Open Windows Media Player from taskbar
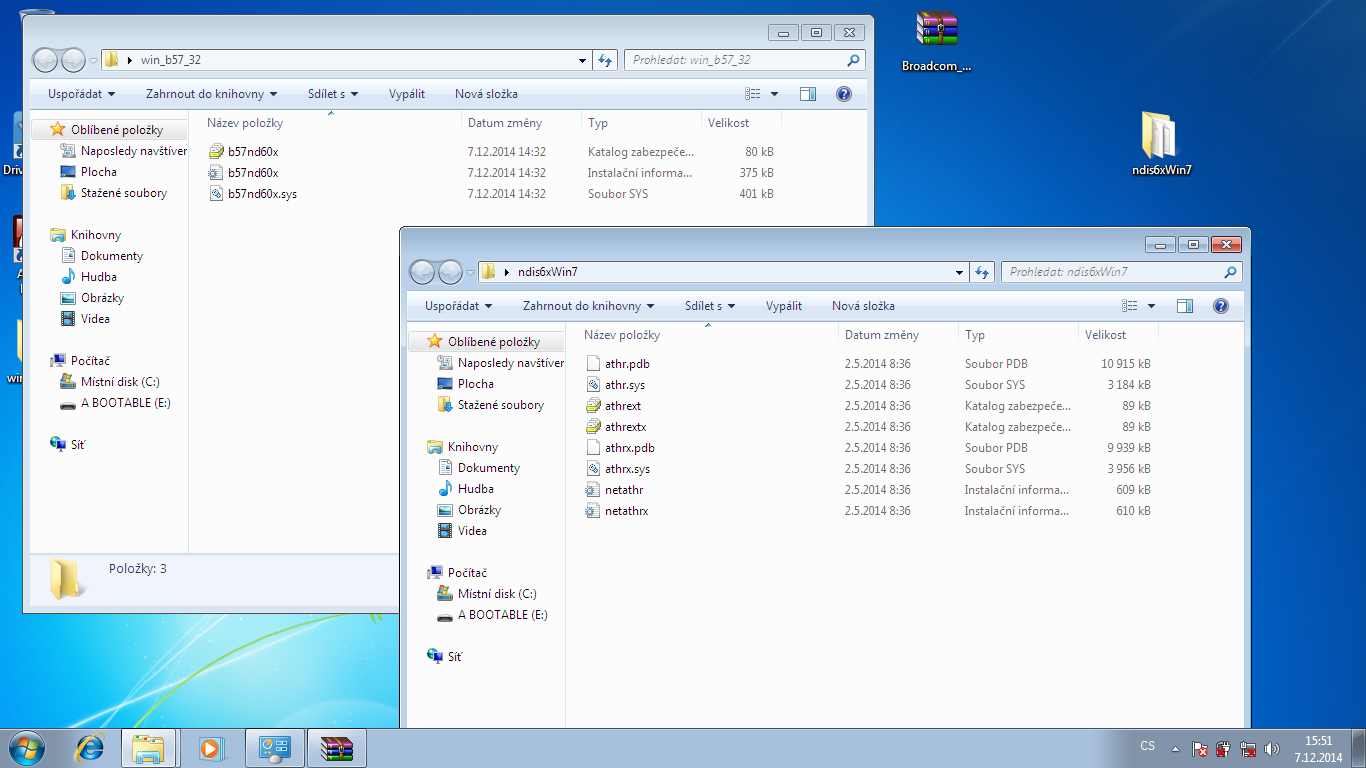 pos(210,747)
